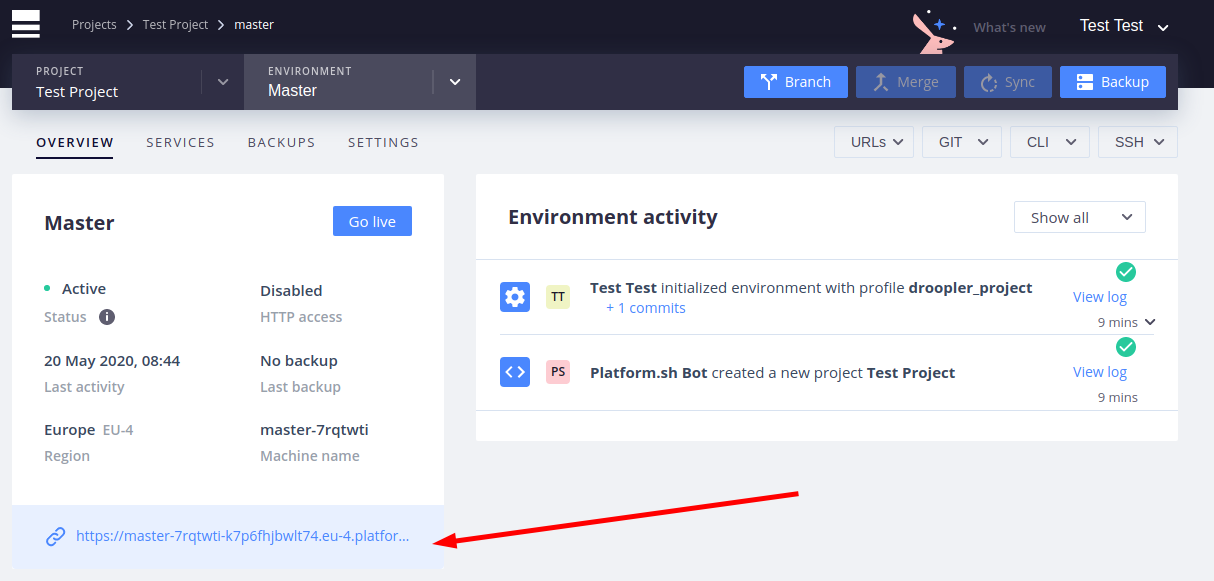Click the No backup value
Viewport: 1214px width, 581px height.
click(299, 361)
